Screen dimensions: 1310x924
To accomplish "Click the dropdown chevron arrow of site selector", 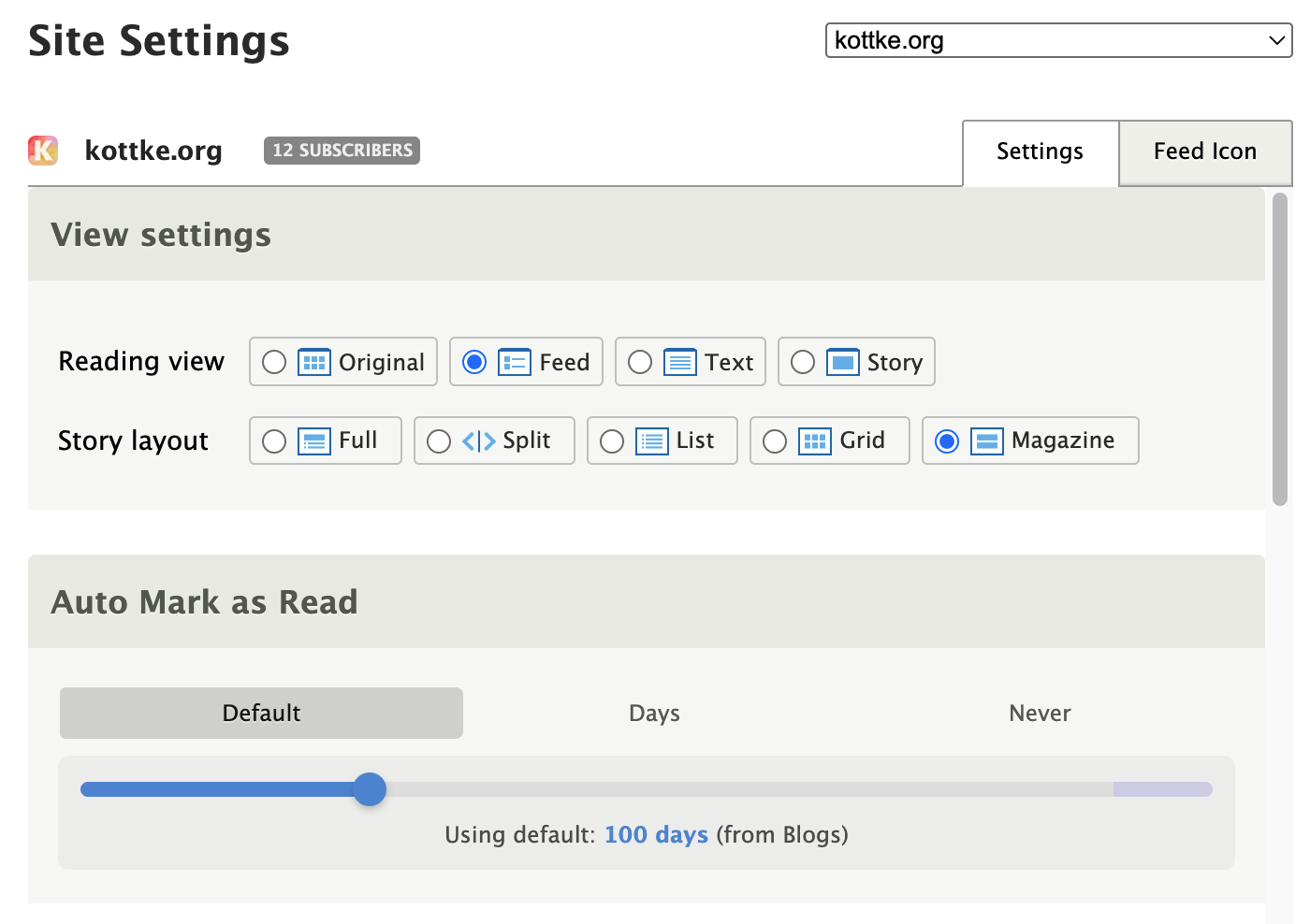I will [1276, 40].
